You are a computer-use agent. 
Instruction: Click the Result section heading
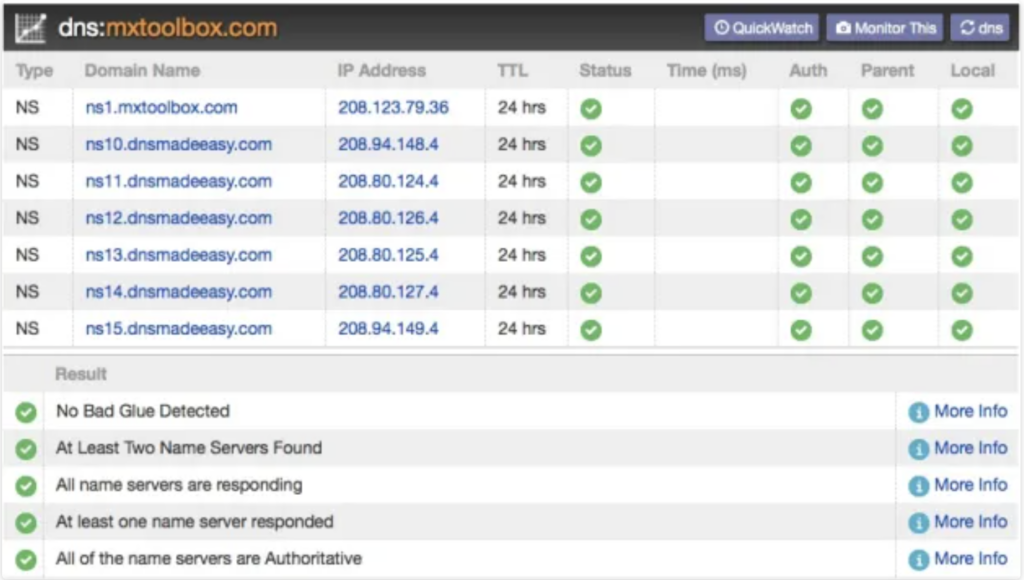pos(81,374)
